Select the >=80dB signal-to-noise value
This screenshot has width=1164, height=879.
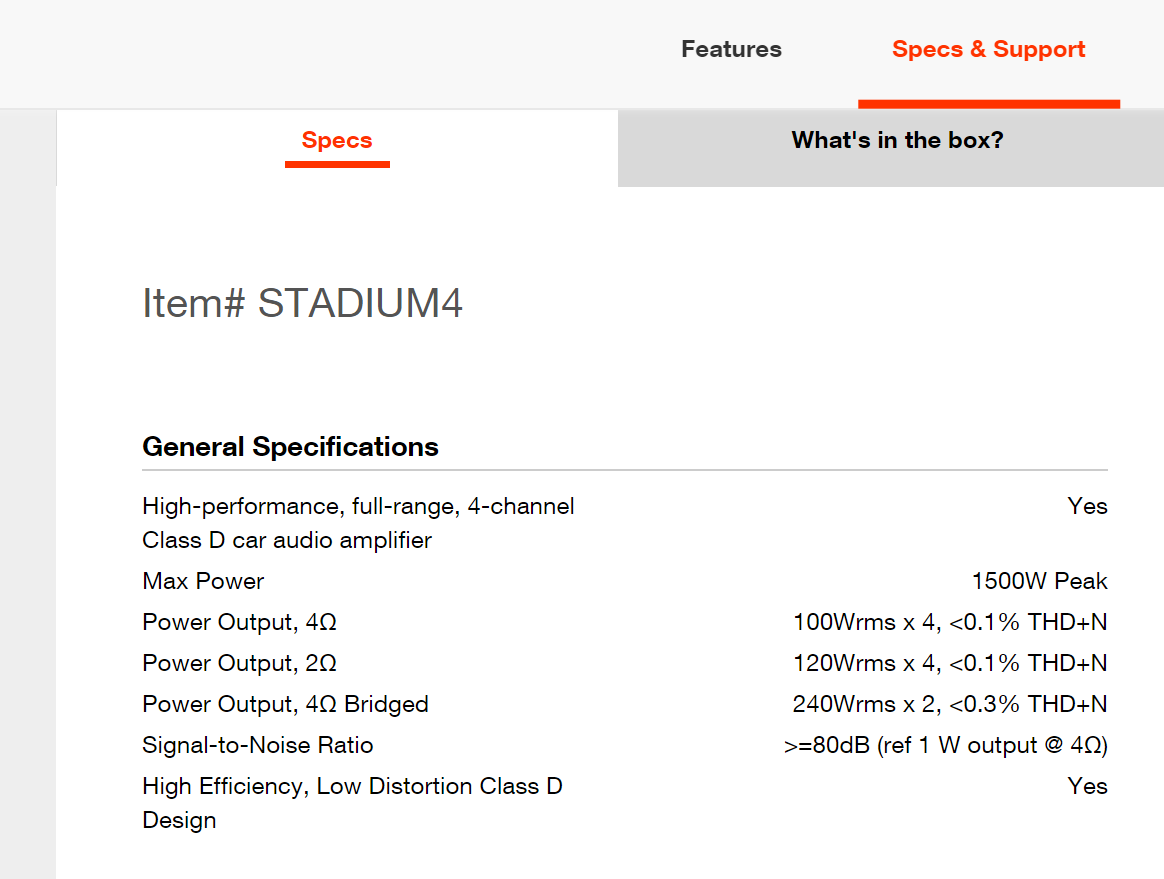pos(945,745)
